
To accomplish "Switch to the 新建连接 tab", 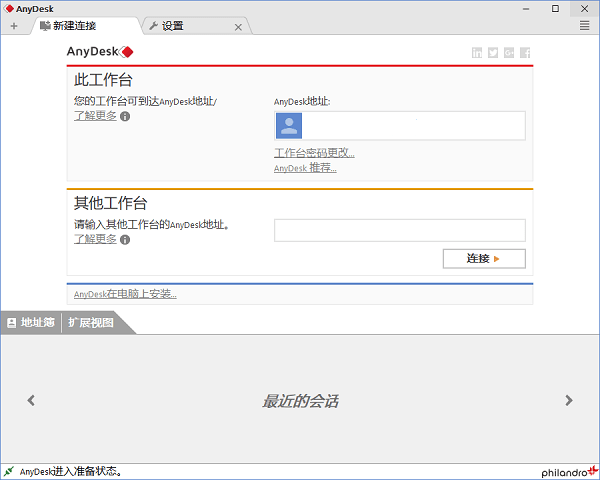I will pyautogui.click(x=86, y=26).
